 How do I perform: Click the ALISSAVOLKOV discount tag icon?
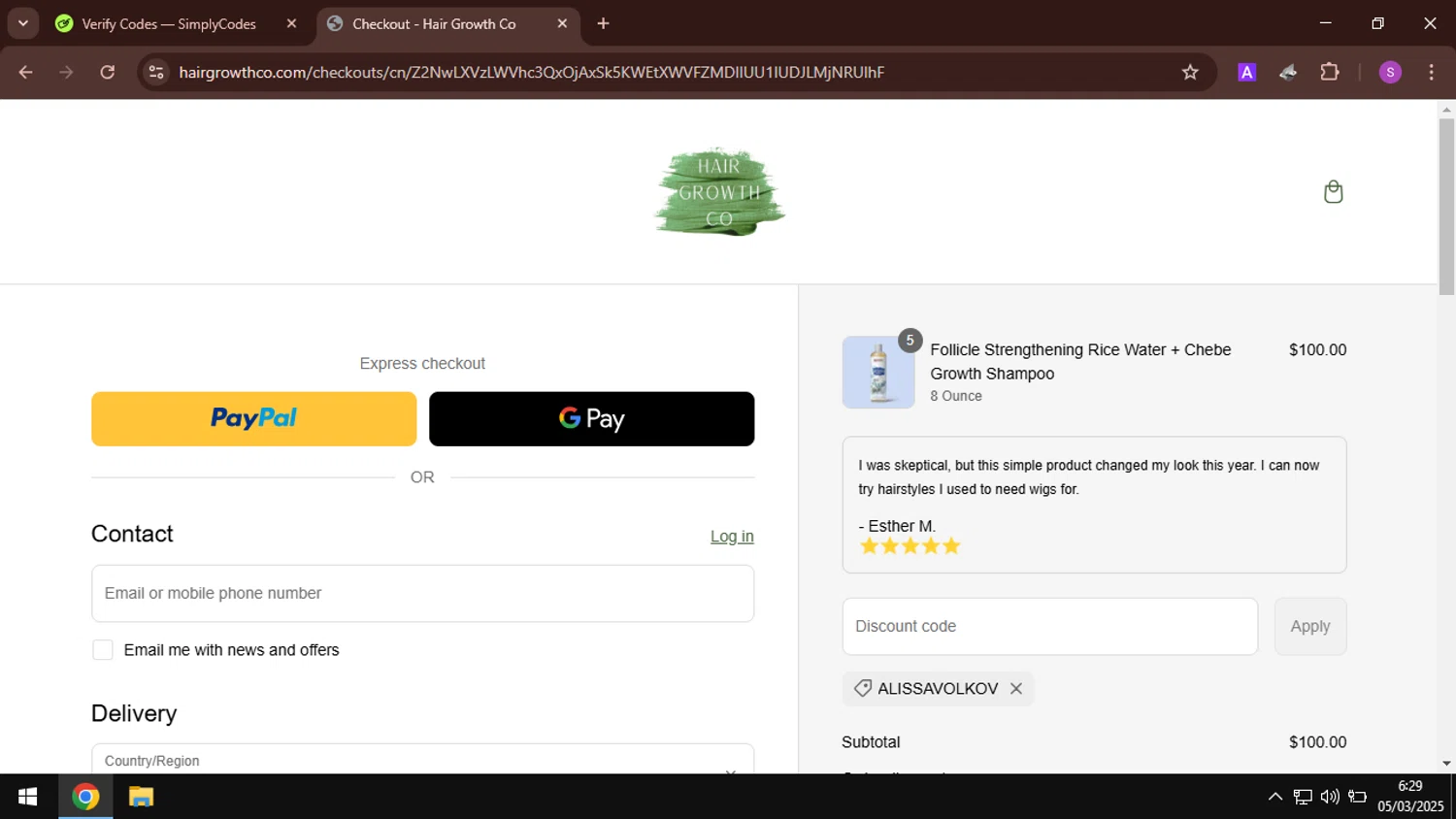[x=862, y=688]
